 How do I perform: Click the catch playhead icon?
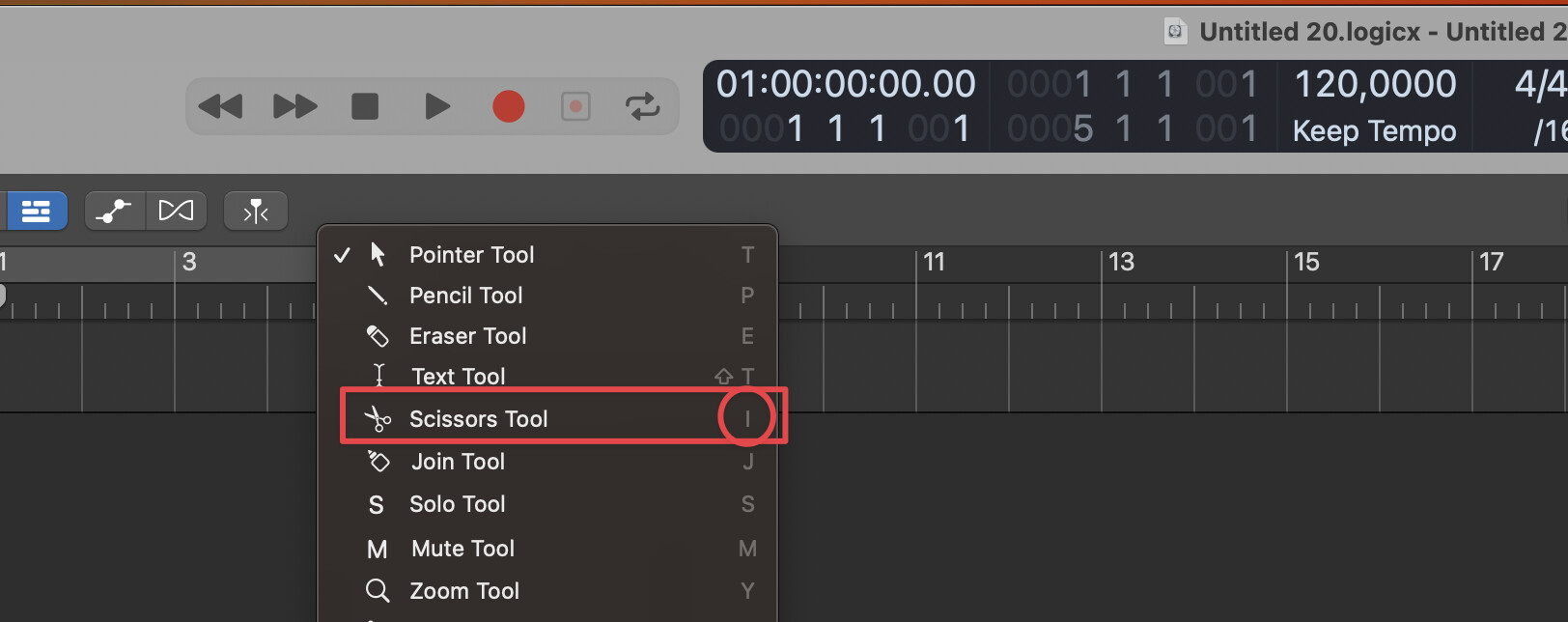tap(256, 211)
